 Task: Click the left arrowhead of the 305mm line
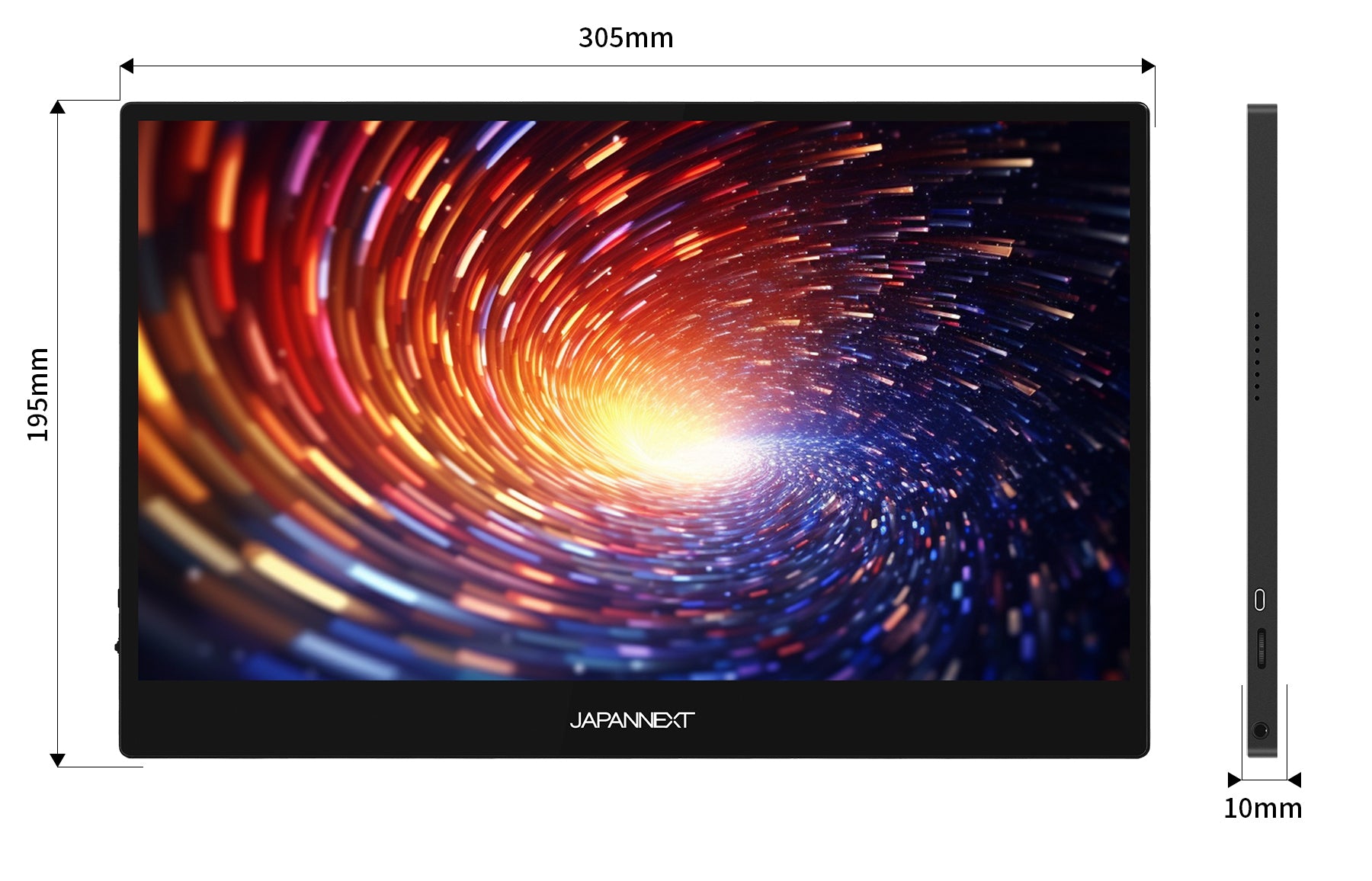coord(127,66)
